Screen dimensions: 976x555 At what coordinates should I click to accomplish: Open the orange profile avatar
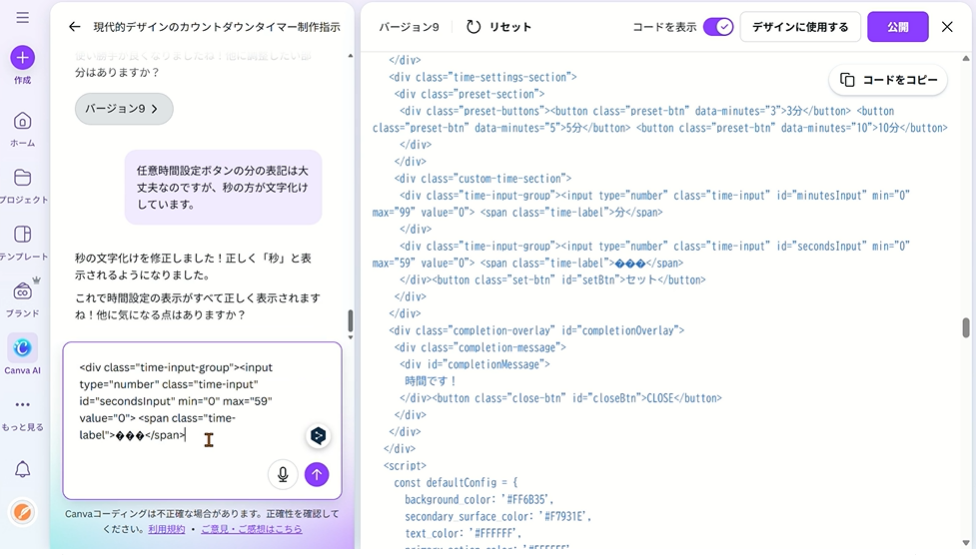click(x=22, y=512)
